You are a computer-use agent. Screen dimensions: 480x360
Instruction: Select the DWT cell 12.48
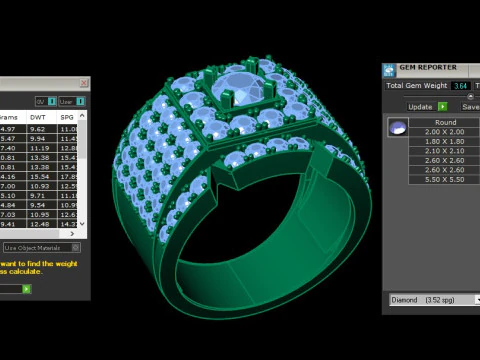point(42,224)
